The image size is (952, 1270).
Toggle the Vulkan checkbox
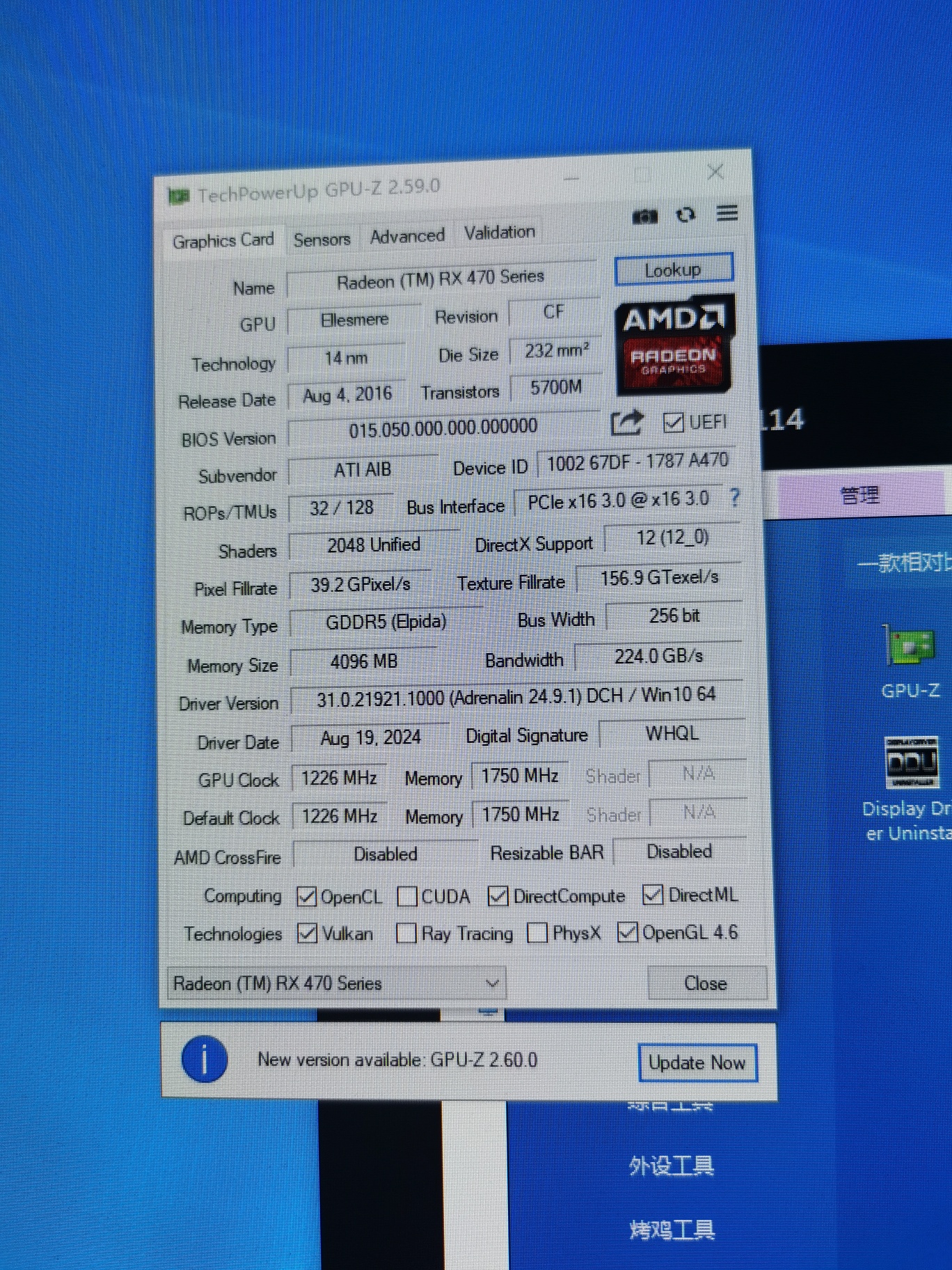pyautogui.click(x=307, y=933)
